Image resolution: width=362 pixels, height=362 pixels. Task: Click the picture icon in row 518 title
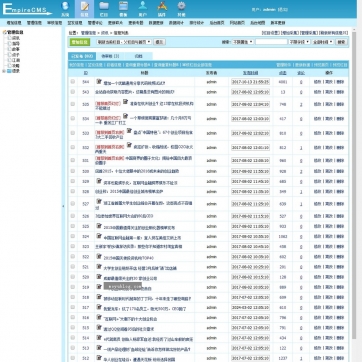[x=99, y=297]
